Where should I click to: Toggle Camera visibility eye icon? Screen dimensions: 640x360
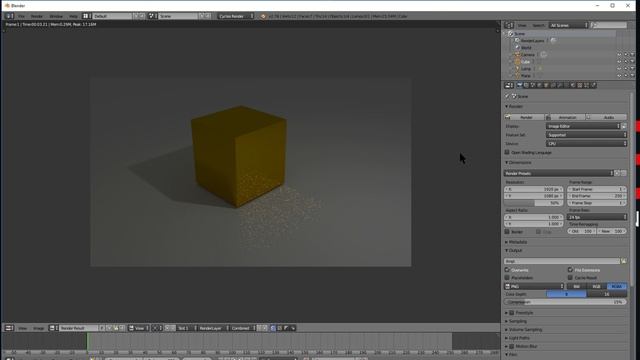coord(619,55)
